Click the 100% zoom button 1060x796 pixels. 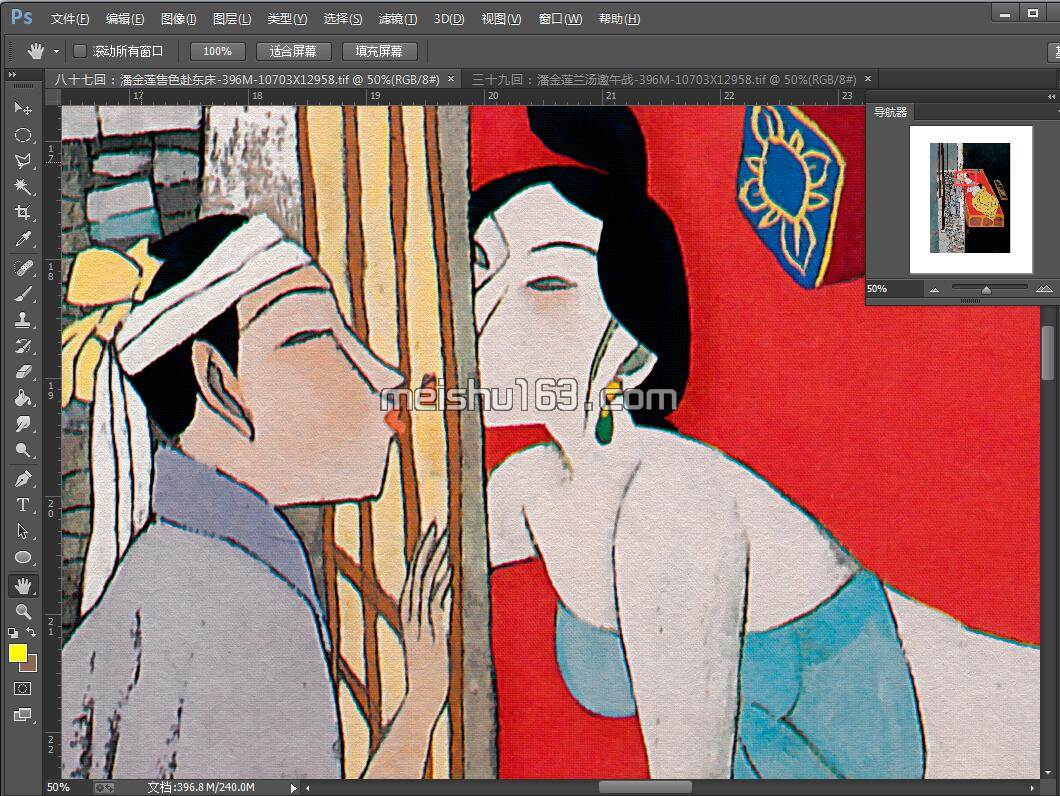[x=217, y=51]
